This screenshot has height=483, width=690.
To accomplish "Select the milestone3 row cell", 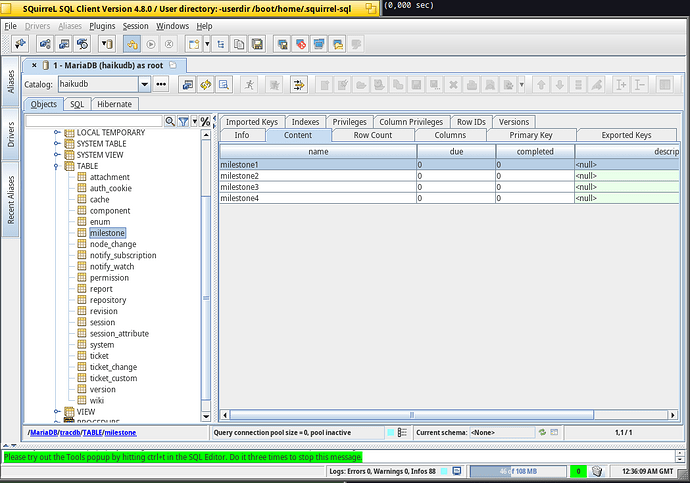I will click(318, 187).
